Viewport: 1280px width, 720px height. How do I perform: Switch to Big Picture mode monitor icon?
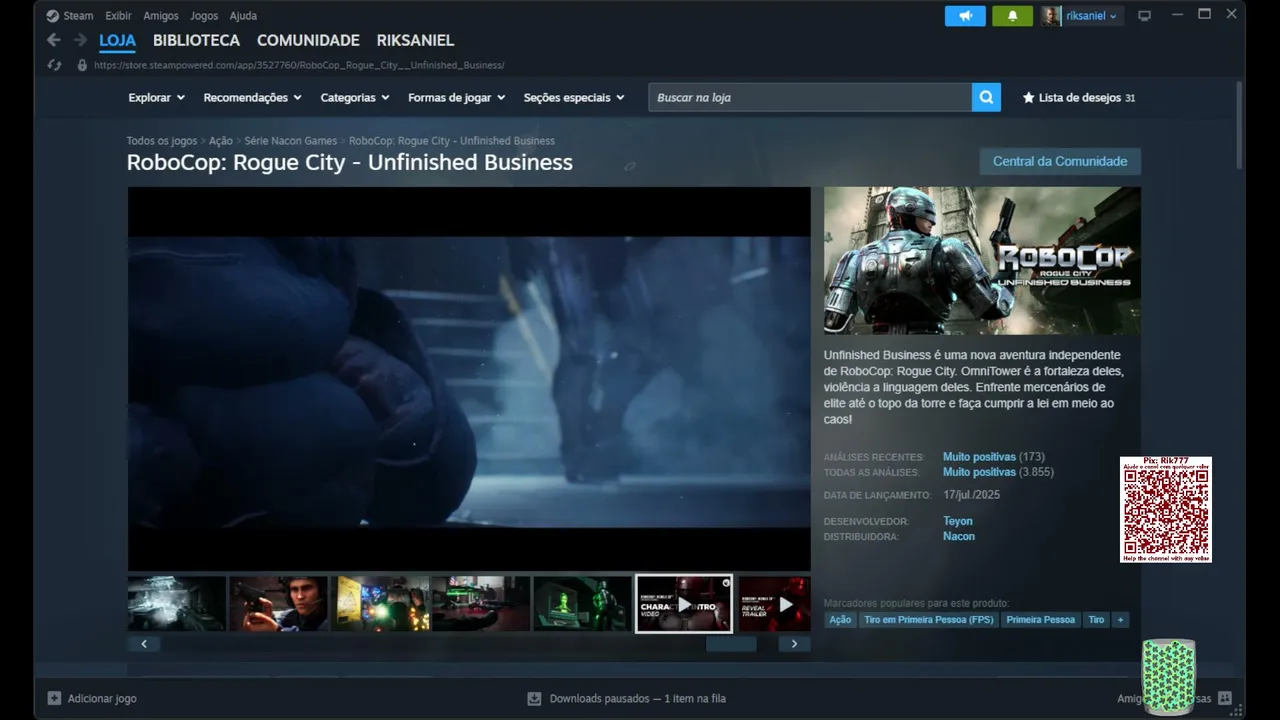pyautogui.click(x=1145, y=16)
